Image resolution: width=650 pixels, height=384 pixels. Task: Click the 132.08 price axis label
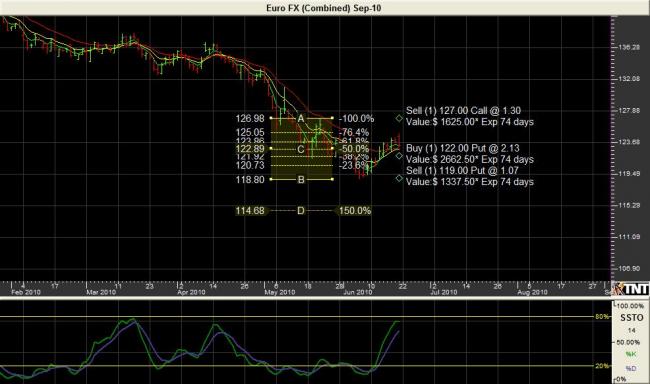(x=628, y=78)
